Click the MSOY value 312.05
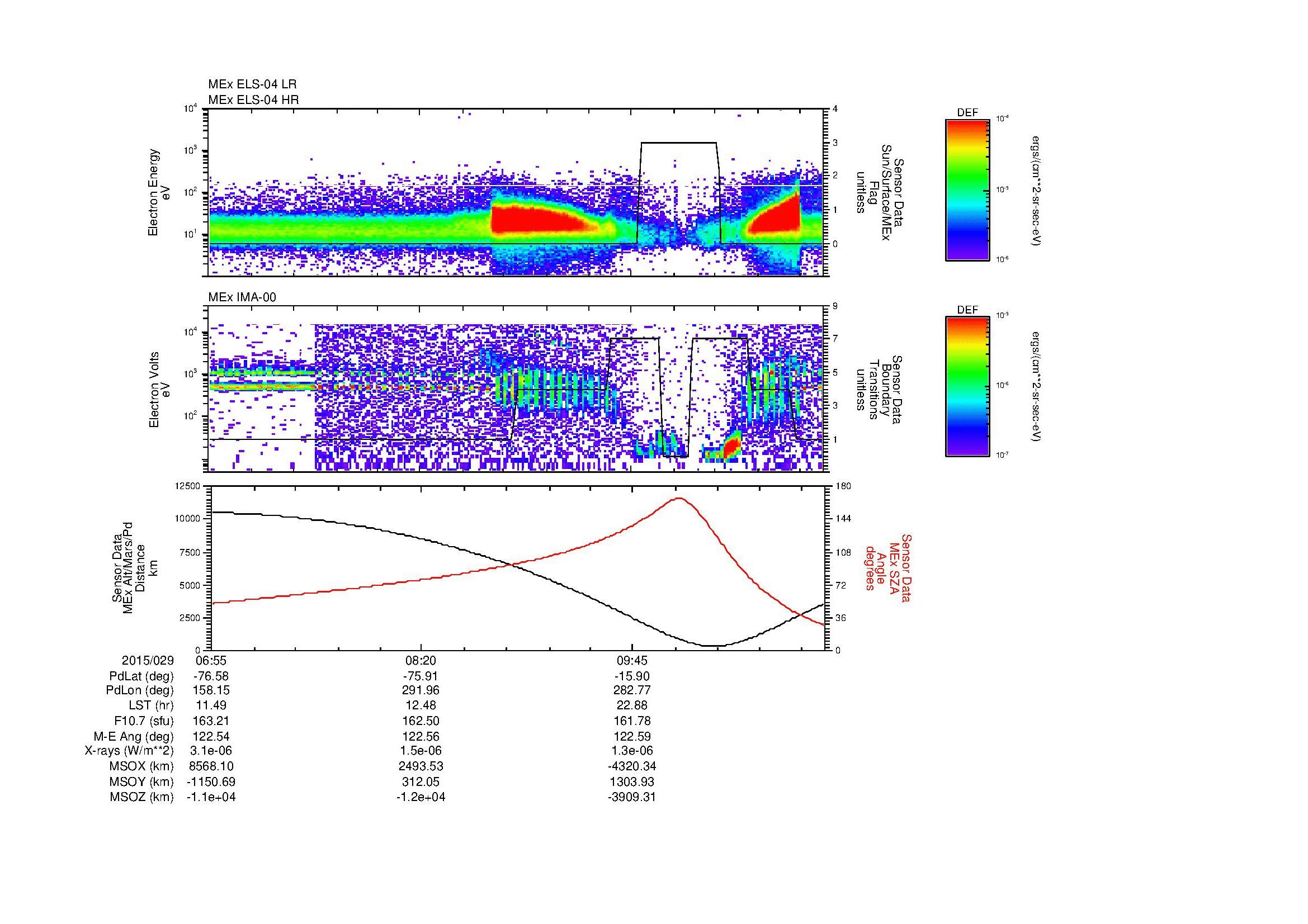Image resolution: width=1308 pixels, height=924 pixels. (421, 781)
